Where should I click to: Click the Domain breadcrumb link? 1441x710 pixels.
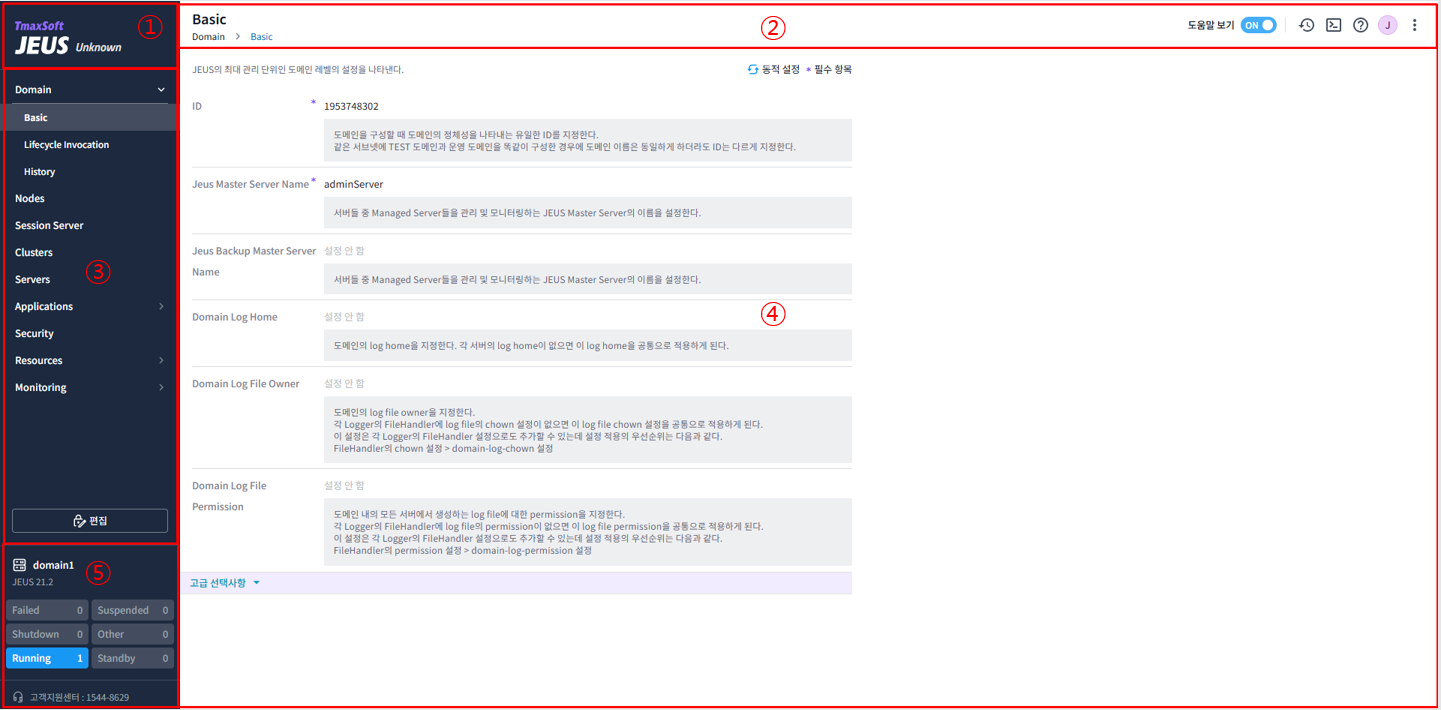point(208,37)
